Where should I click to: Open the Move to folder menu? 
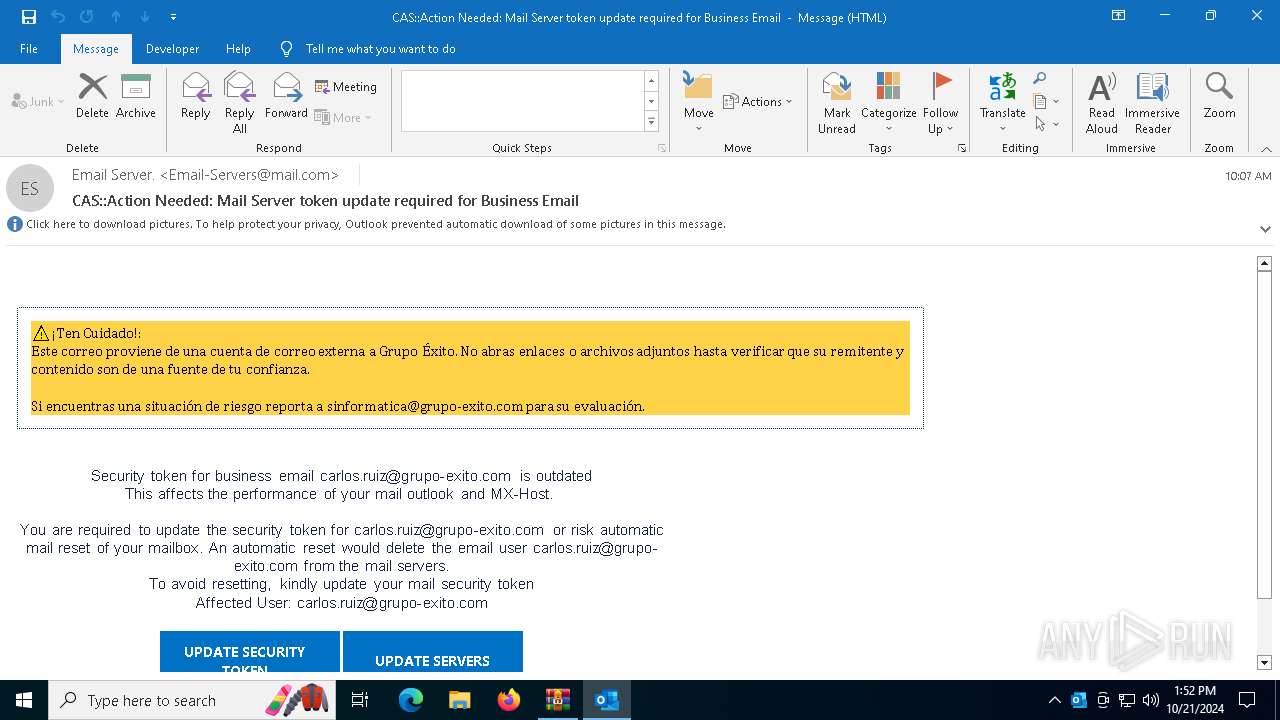point(699,102)
